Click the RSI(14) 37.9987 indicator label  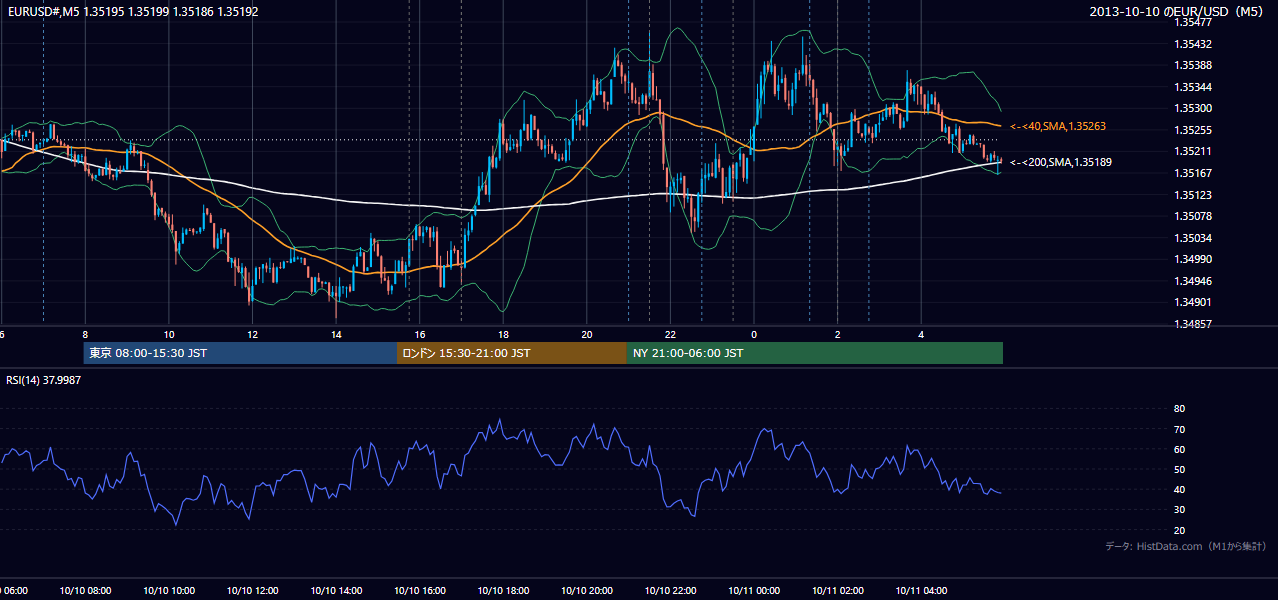(x=44, y=380)
